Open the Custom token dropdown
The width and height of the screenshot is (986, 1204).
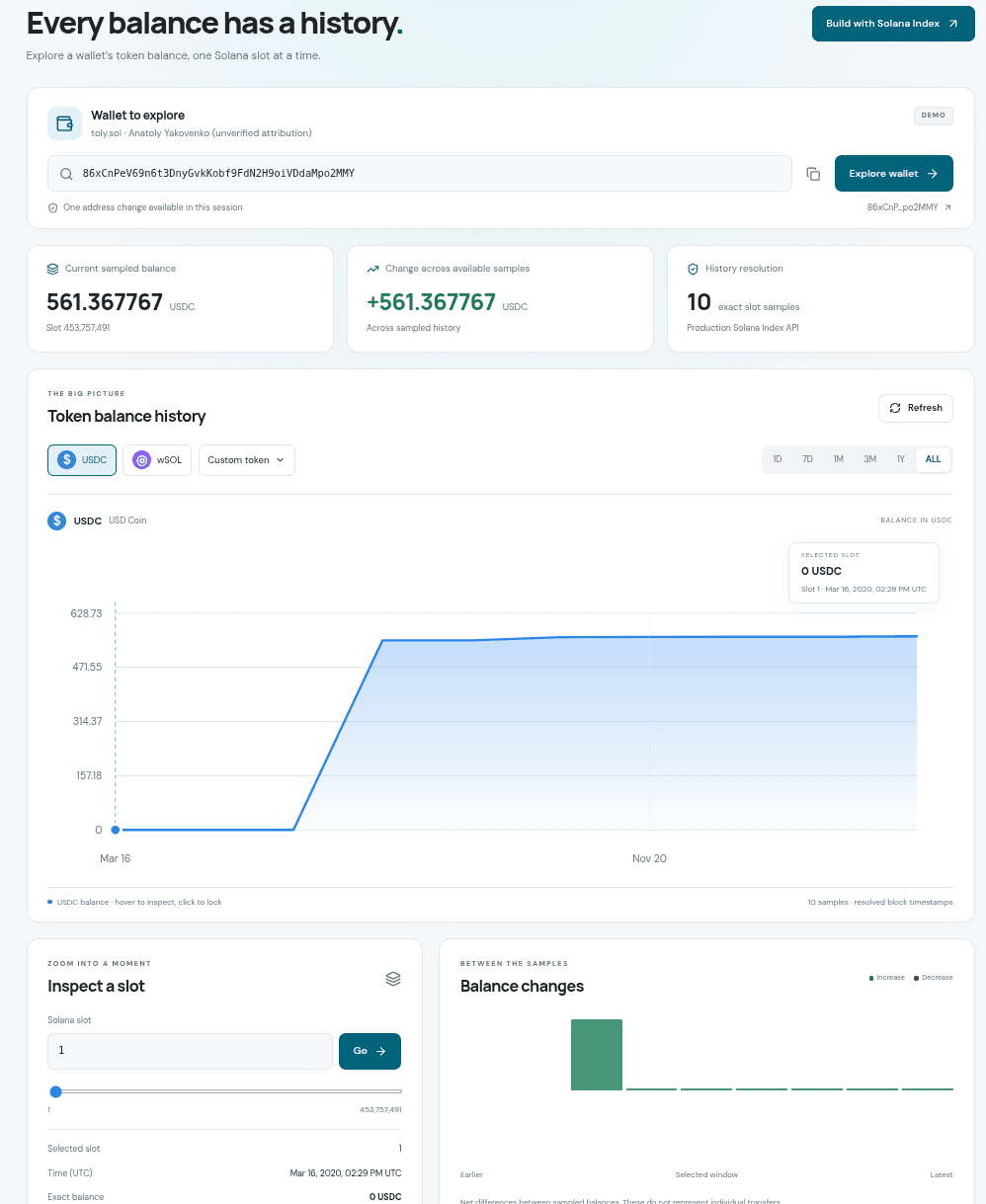click(247, 460)
